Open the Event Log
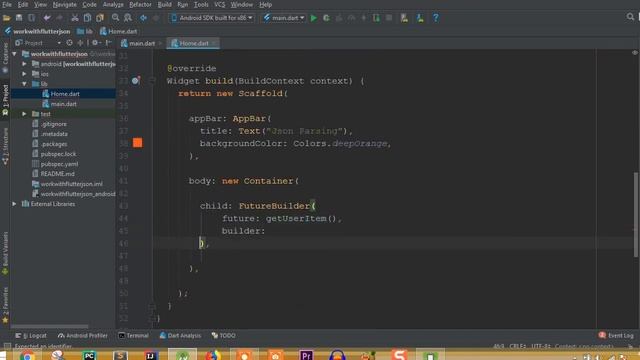This screenshot has height=360, width=640. pyautogui.click(x=616, y=336)
